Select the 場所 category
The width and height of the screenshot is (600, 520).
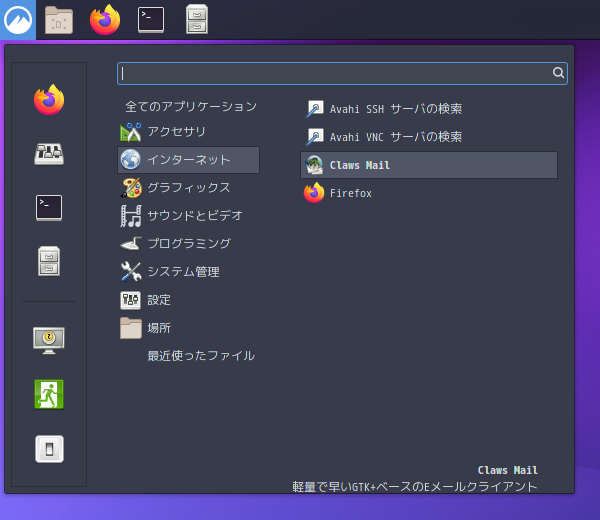(188, 328)
